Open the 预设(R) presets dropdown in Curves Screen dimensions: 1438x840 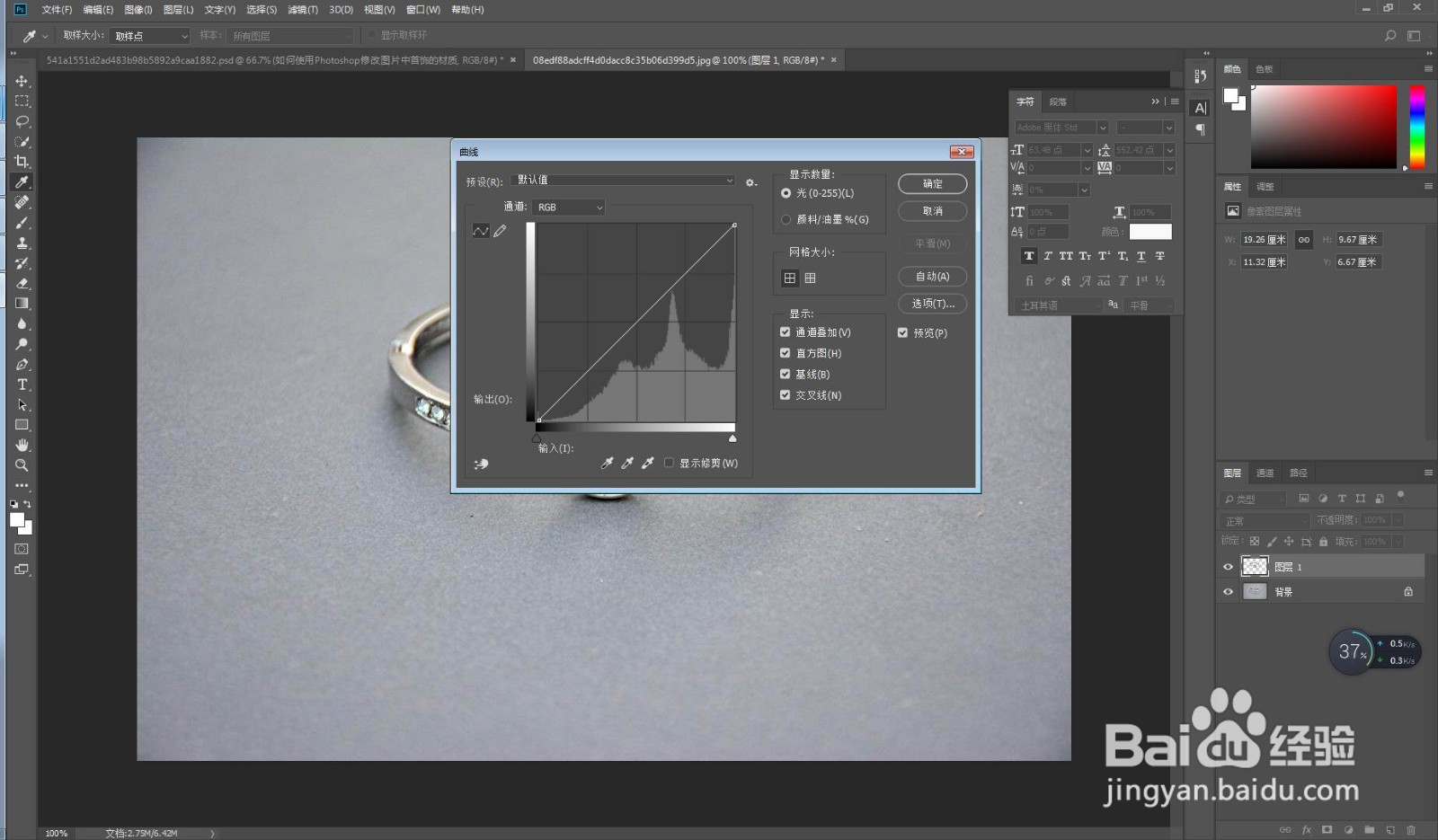(x=728, y=180)
